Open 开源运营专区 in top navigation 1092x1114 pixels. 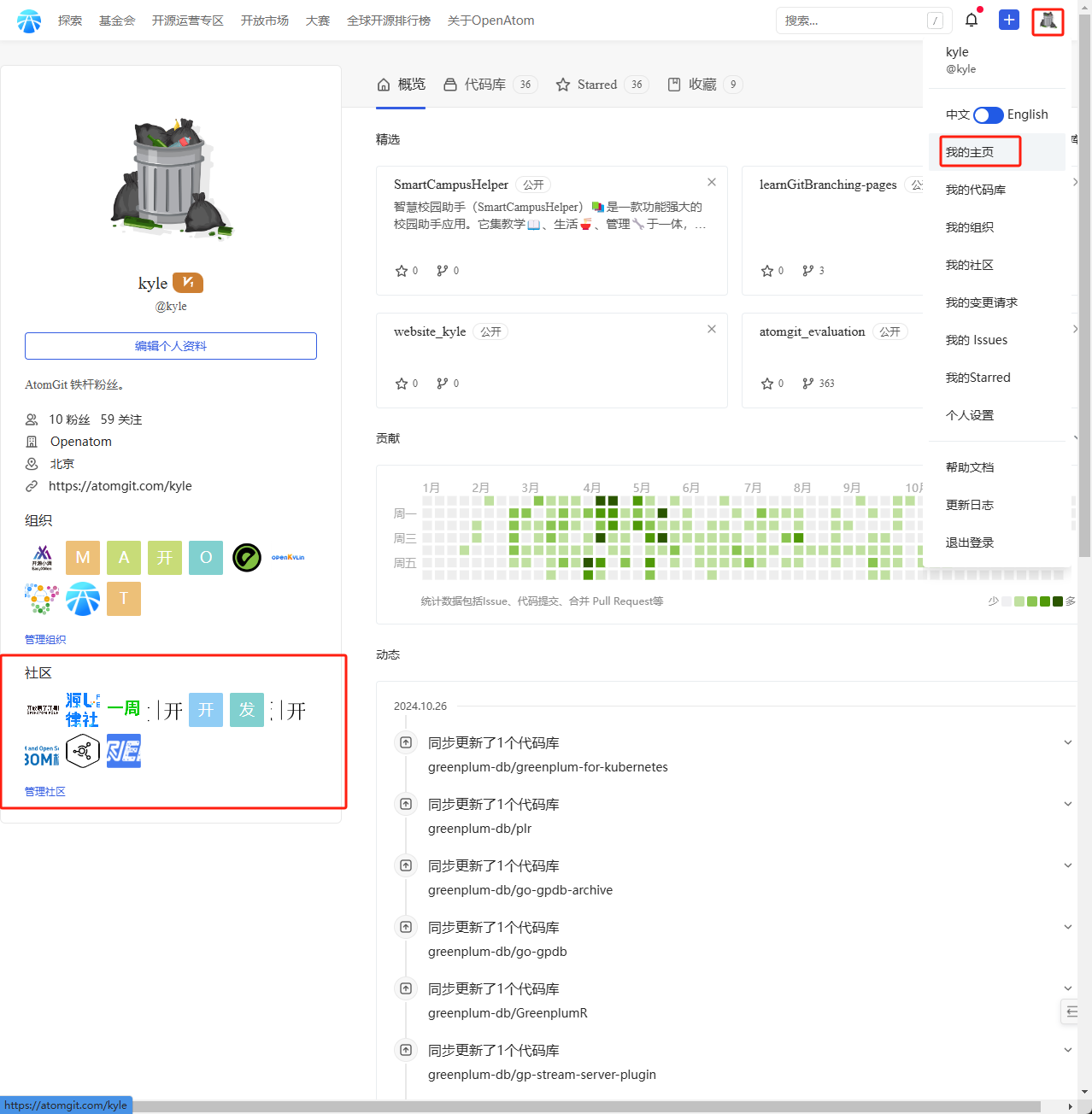[x=188, y=21]
